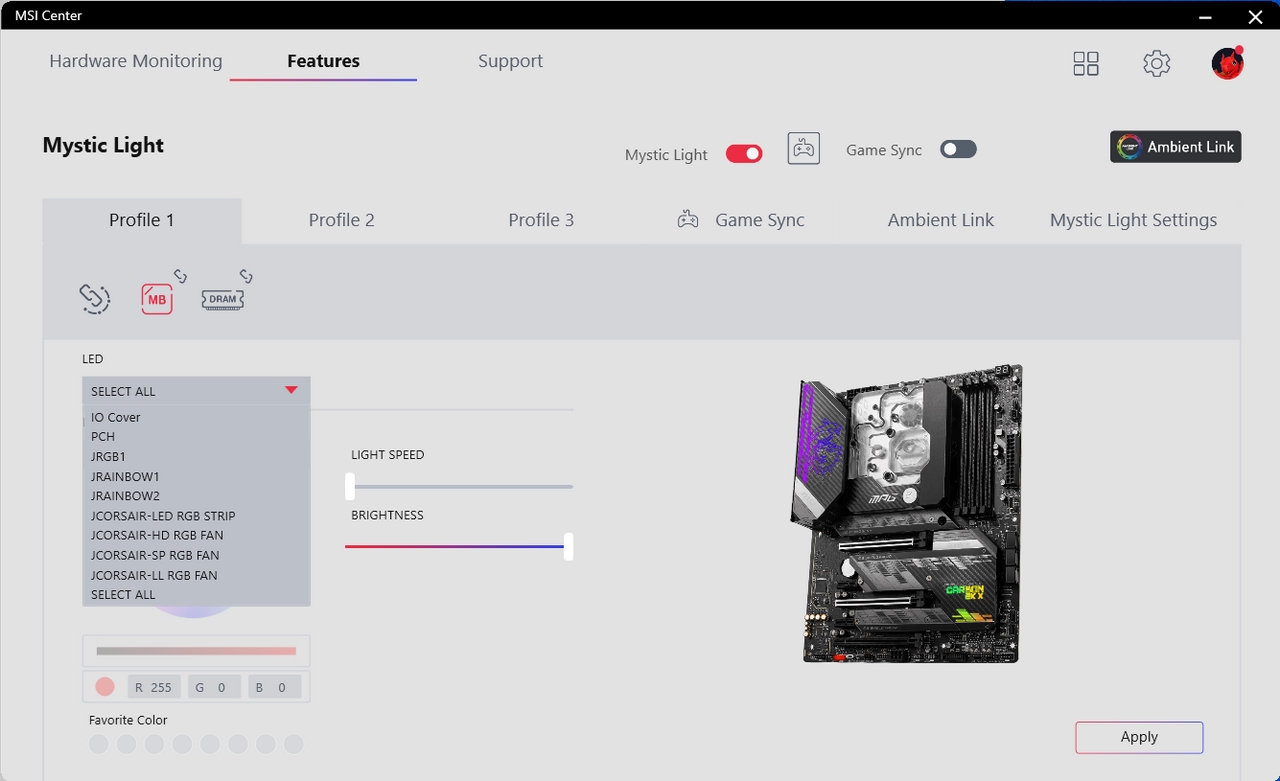Screen dimensions: 1280x781
Task: Click the all-devices sync link icon
Action: coord(94,298)
